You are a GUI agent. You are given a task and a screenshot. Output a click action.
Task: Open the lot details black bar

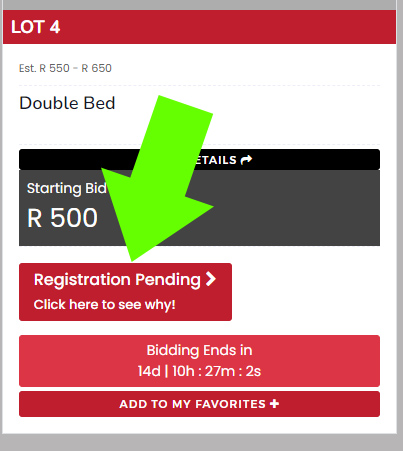pos(199,160)
